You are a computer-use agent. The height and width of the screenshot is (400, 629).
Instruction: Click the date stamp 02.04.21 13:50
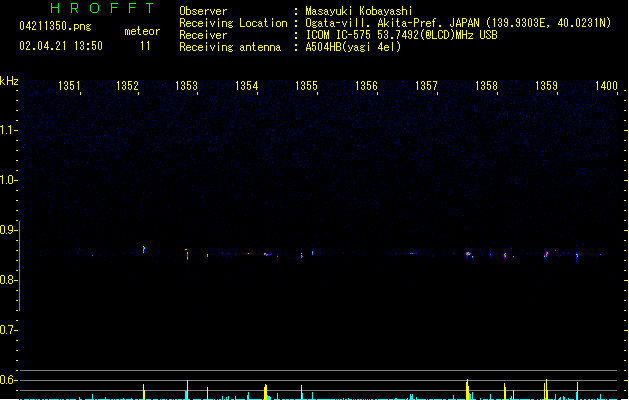coord(61,46)
